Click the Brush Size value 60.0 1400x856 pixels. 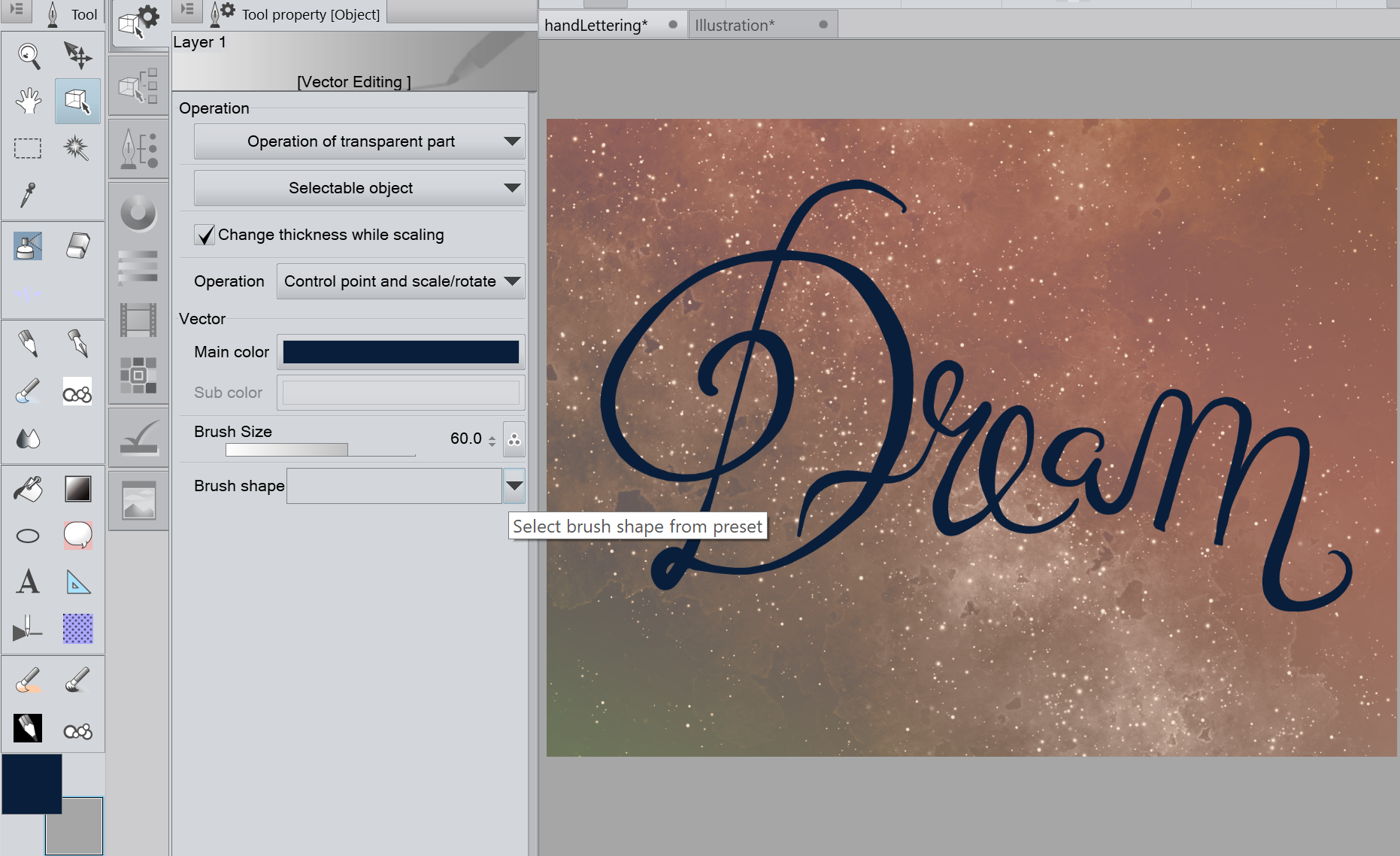pyautogui.click(x=466, y=439)
